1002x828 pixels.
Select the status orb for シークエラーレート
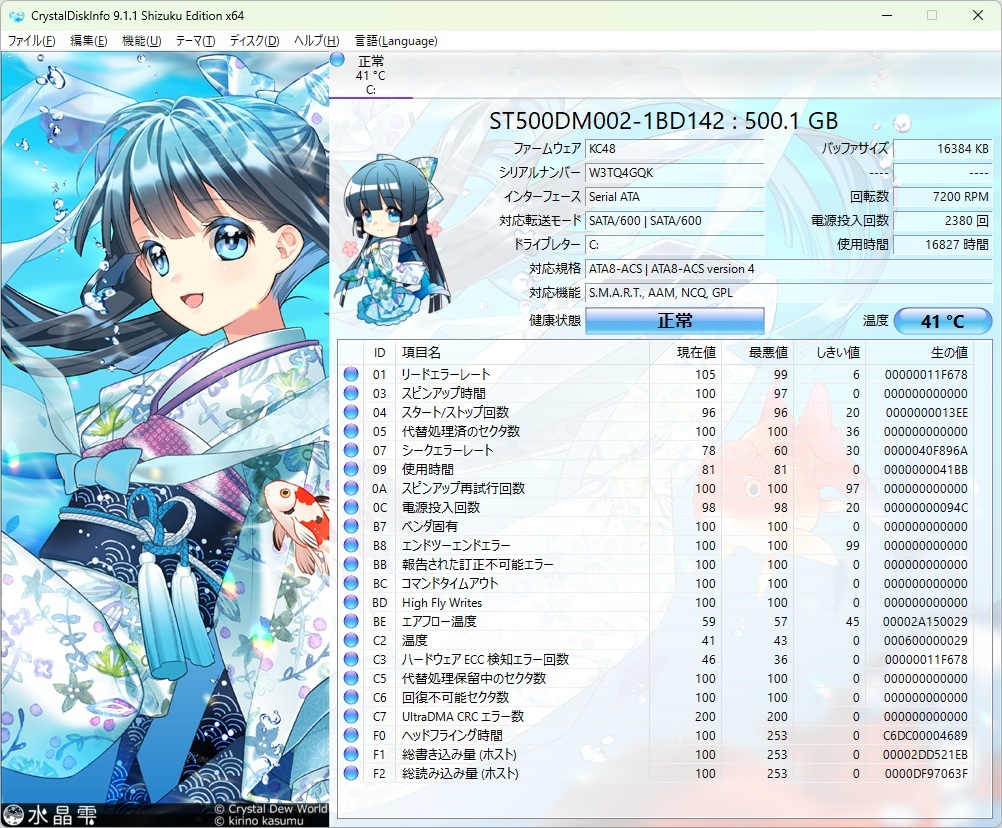pos(351,450)
